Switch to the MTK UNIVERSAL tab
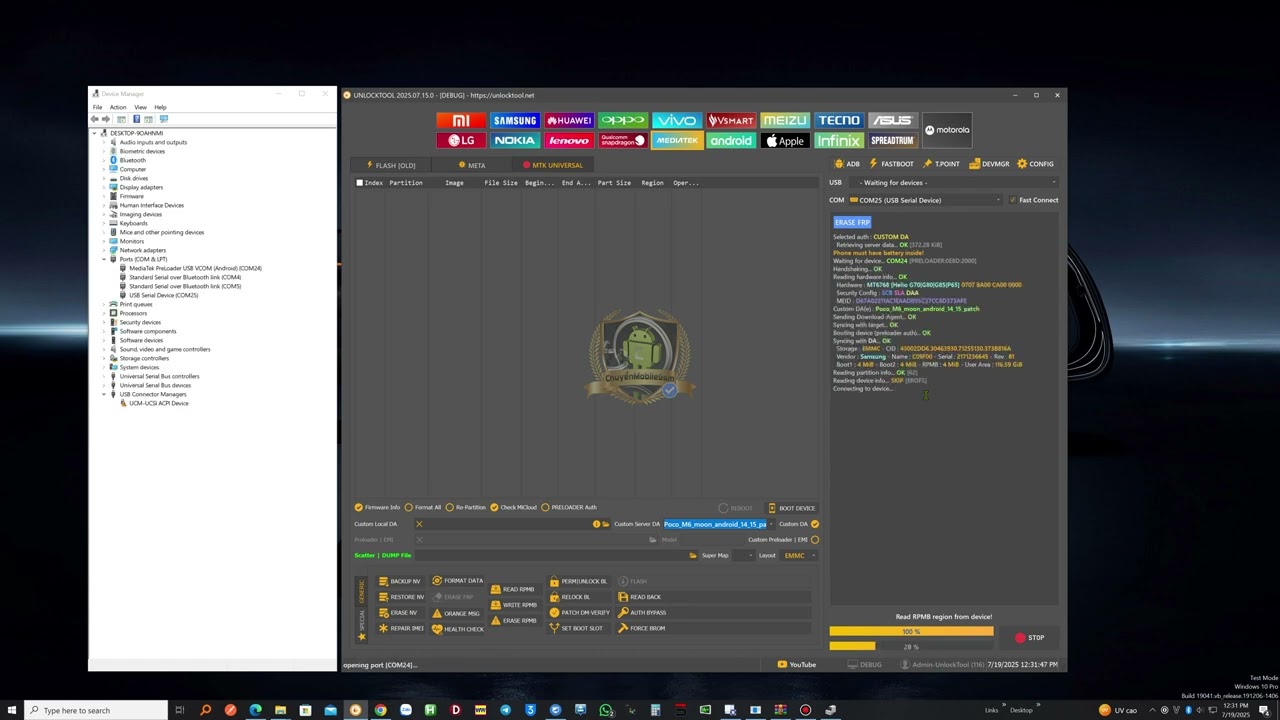 coord(553,165)
